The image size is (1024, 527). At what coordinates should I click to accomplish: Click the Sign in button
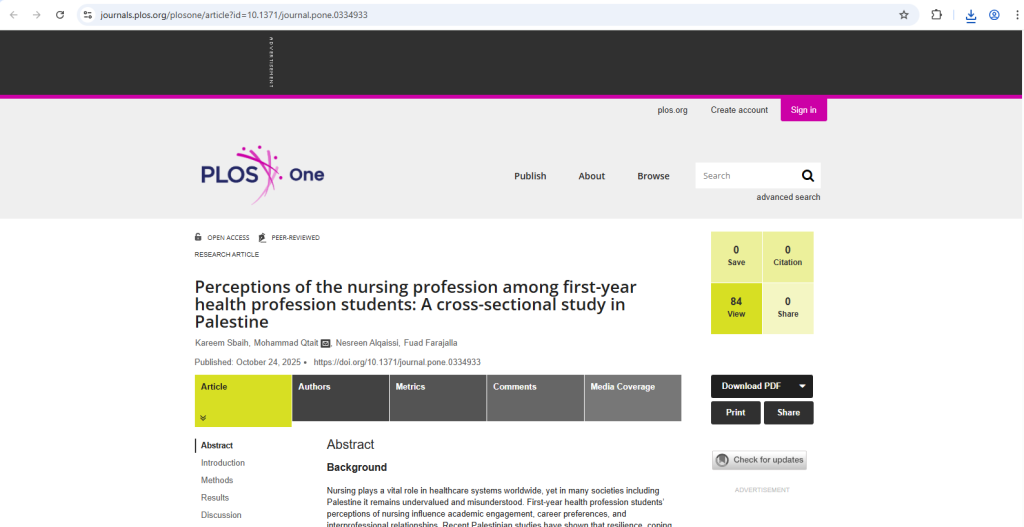click(803, 110)
